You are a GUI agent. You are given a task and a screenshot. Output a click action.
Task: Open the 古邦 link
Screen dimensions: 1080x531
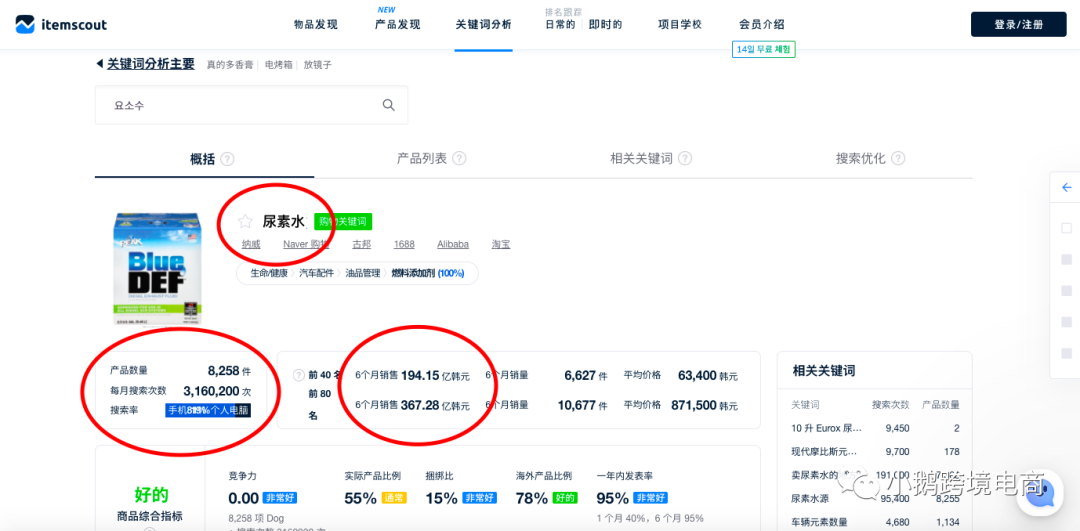click(x=362, y=244)
